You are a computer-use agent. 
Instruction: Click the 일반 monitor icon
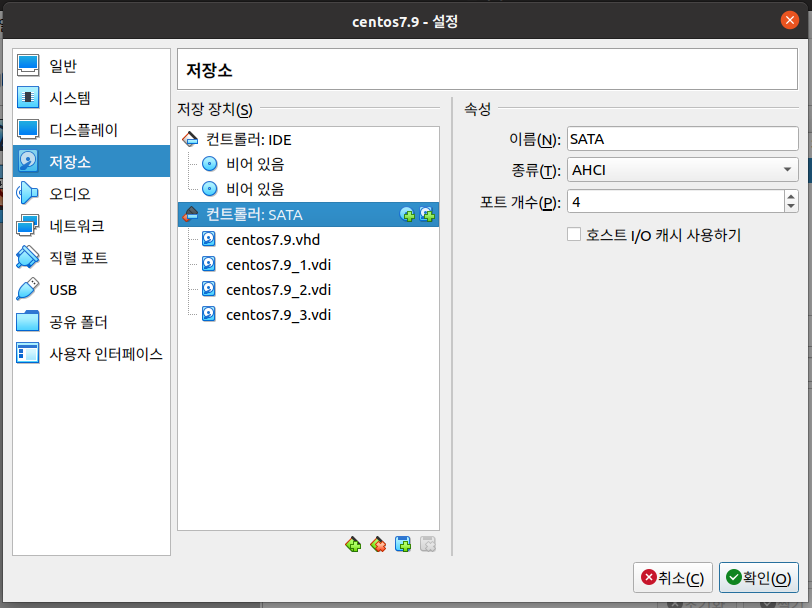coord(27,65)
